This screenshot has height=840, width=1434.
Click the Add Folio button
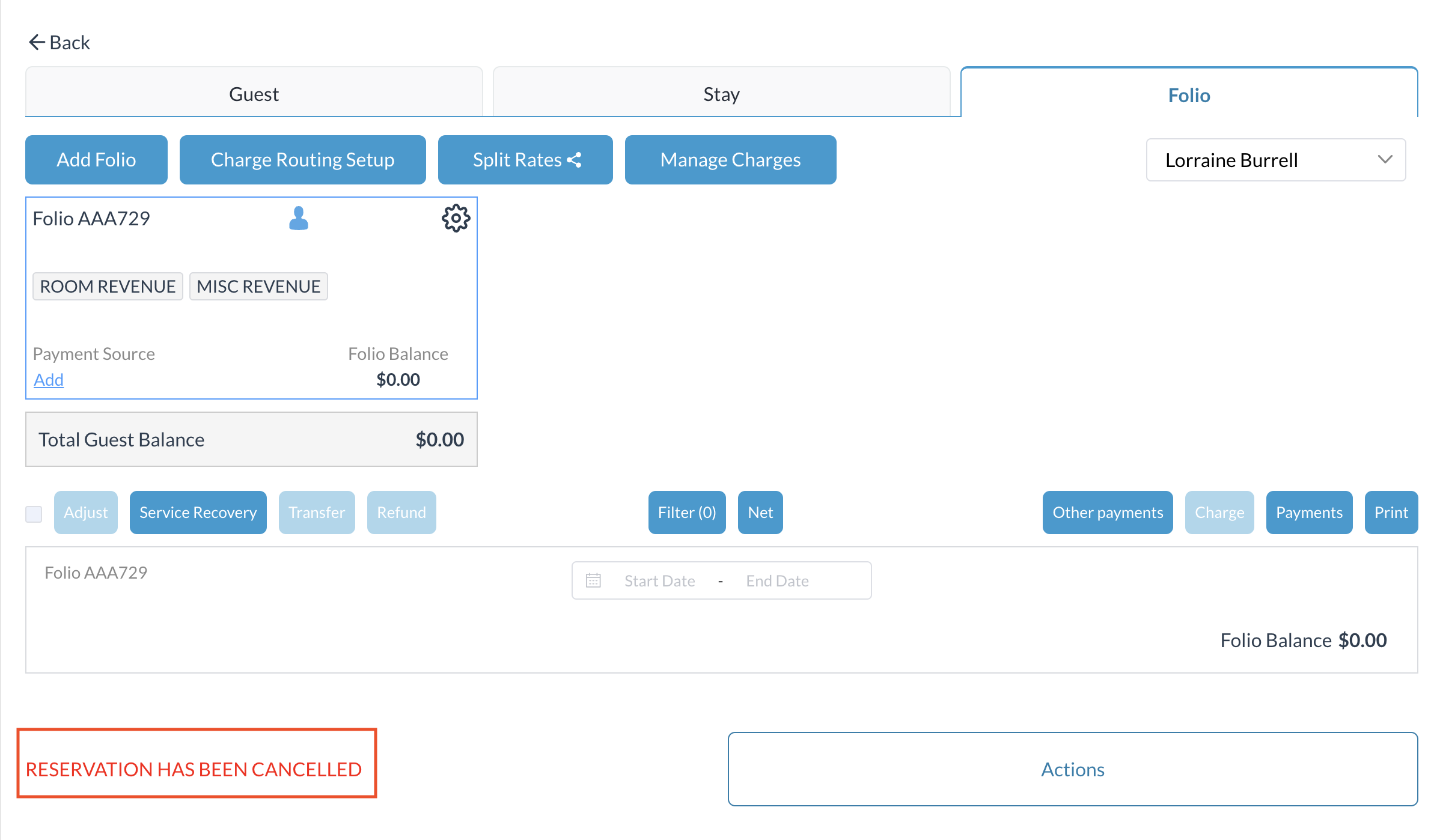(x=96, y=160)
